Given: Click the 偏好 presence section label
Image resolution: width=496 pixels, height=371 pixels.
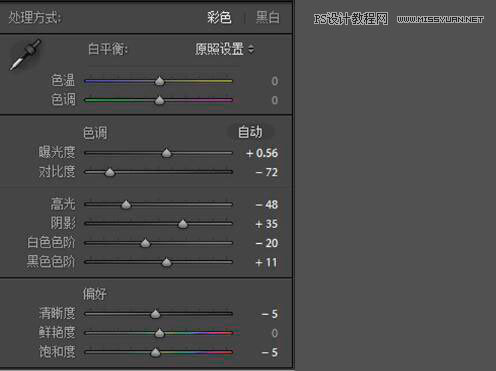Looking at the screenshot, I should pos(95,294).
